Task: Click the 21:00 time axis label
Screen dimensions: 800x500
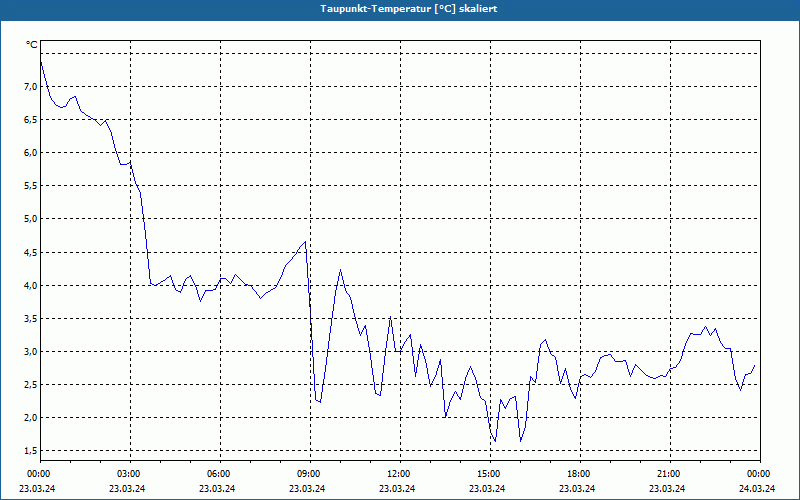Action: coord(670,474)
